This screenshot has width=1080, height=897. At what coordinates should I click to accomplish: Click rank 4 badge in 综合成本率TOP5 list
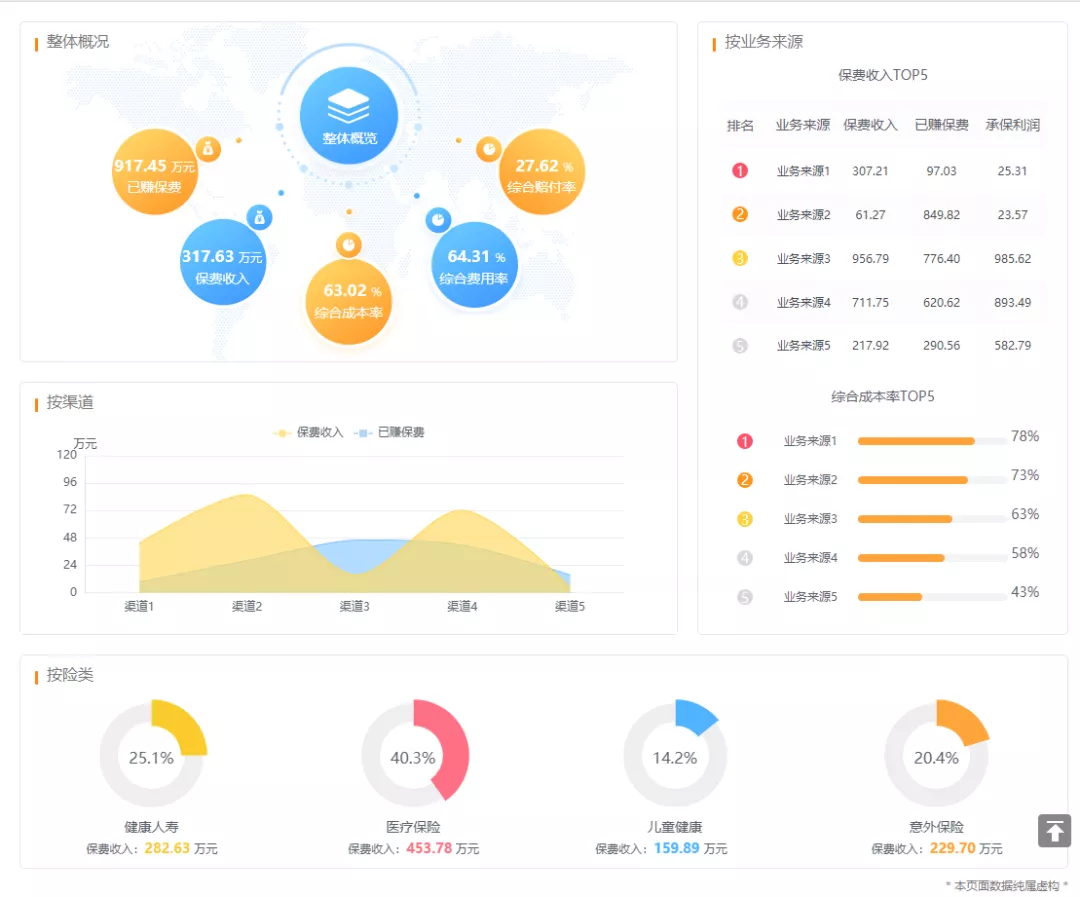click(x=745, y=557)
